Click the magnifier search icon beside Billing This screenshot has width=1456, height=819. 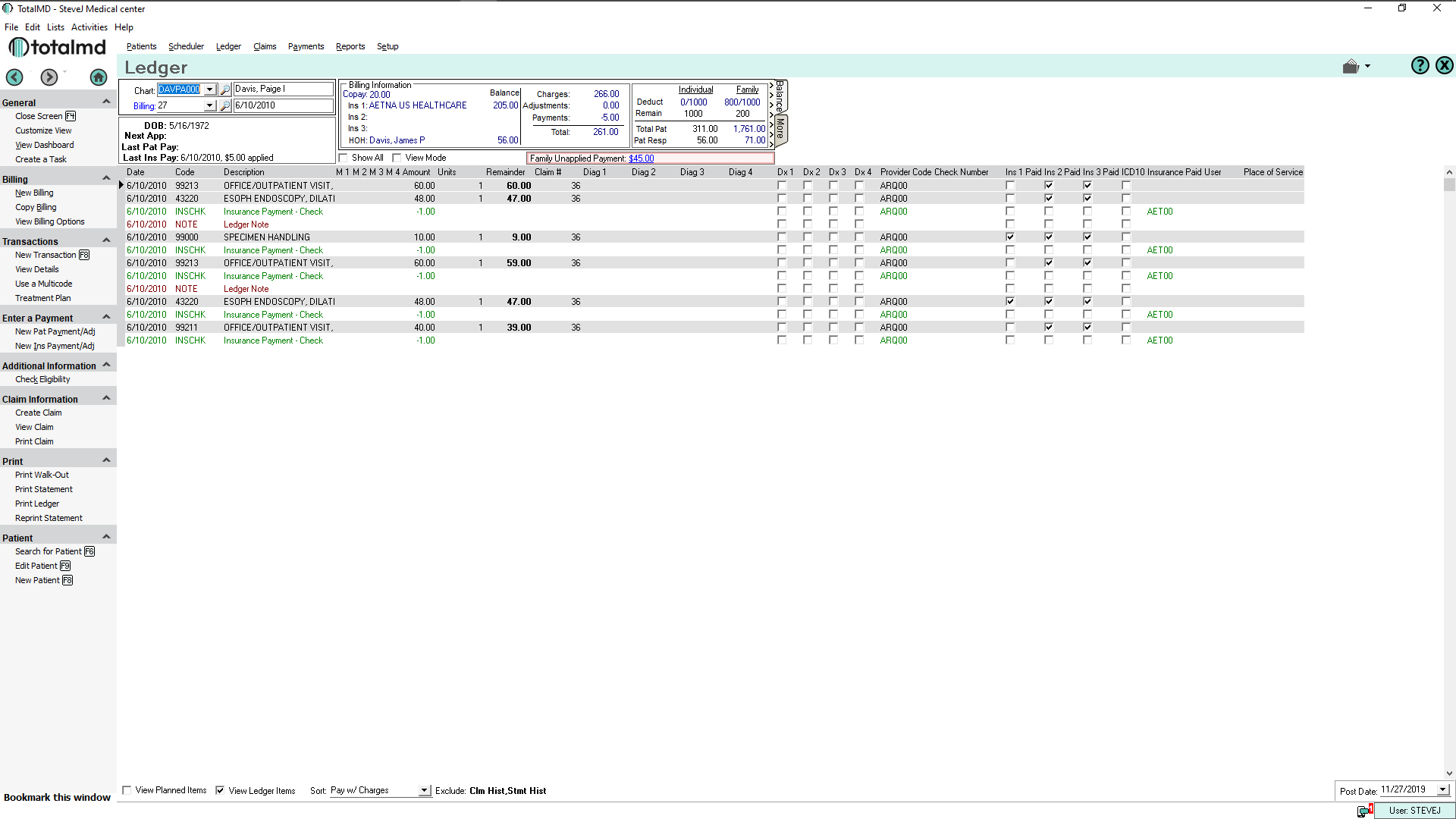225,106
